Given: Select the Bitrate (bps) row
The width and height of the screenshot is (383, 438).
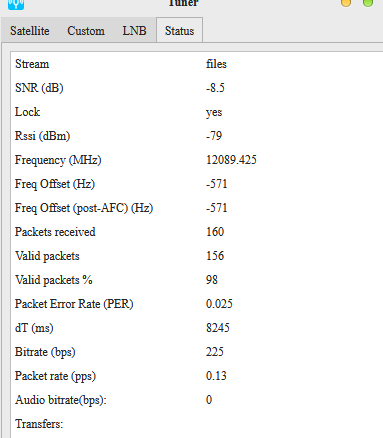Looking at the screenshot, I should (x=197, y=352).
